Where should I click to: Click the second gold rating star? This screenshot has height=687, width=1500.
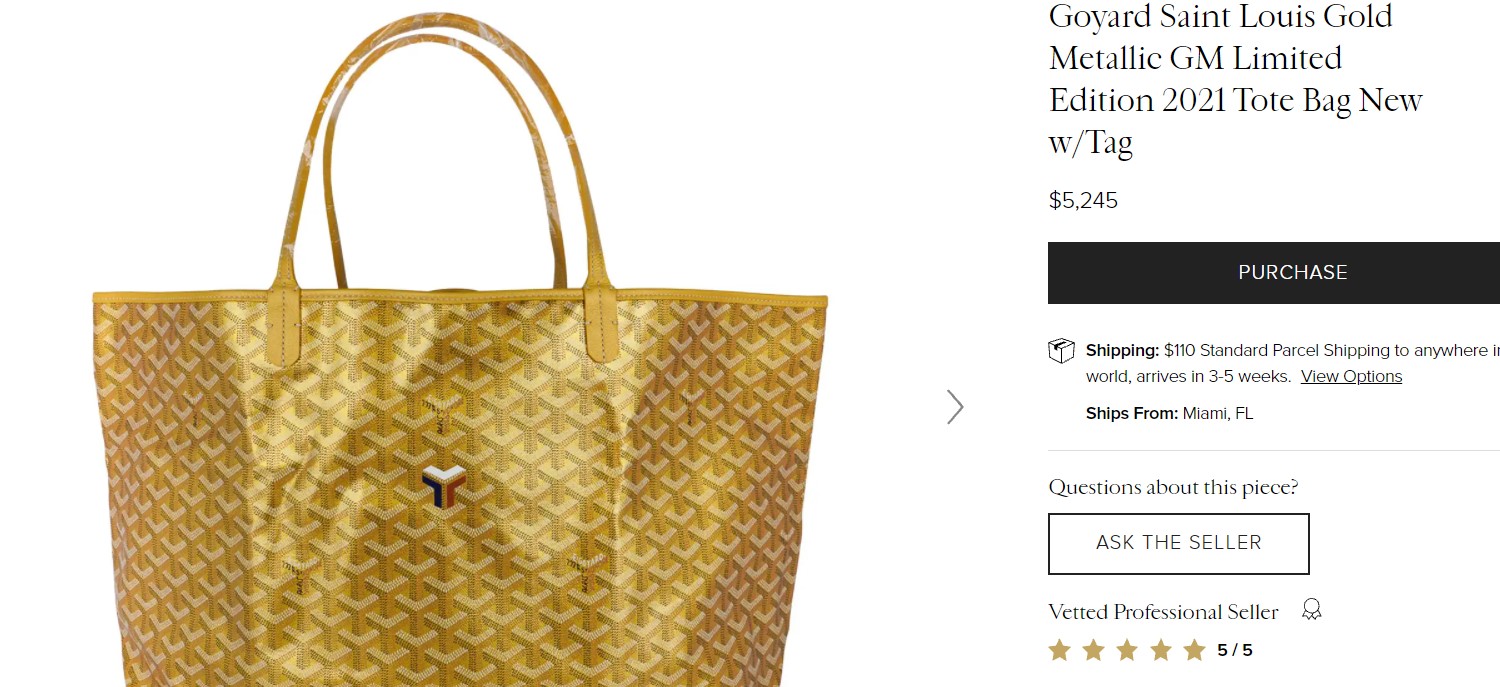pyautogui.click(x=1093, y=651)
